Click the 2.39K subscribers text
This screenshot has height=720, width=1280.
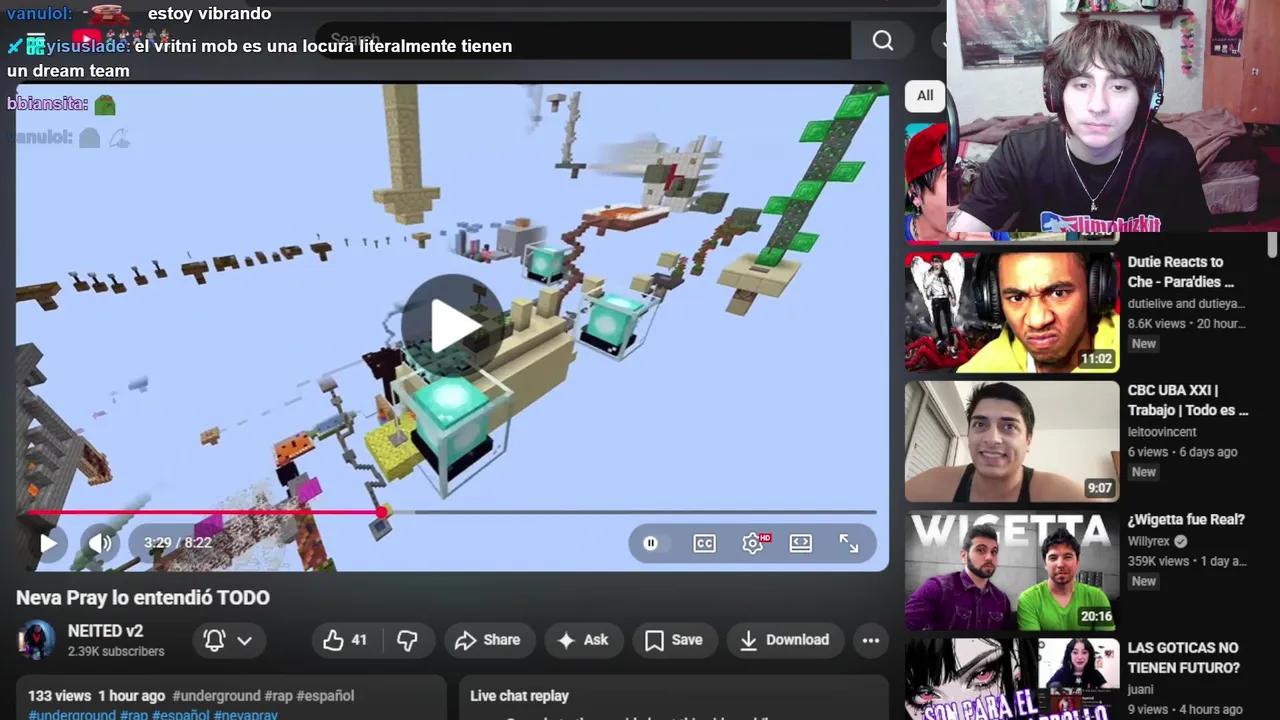coord(116,652)
